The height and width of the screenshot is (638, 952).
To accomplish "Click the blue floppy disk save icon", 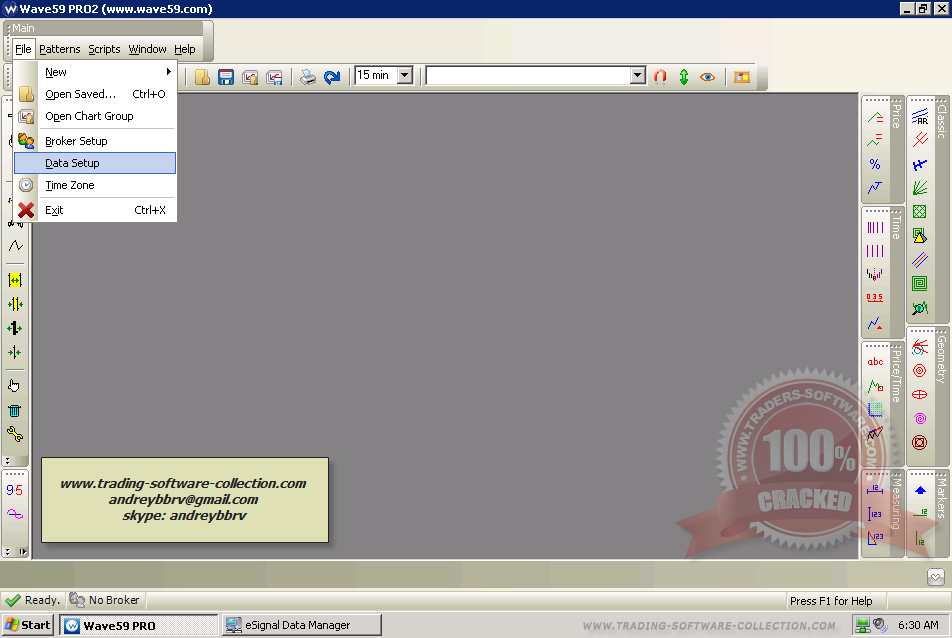I will pos(226,76).
